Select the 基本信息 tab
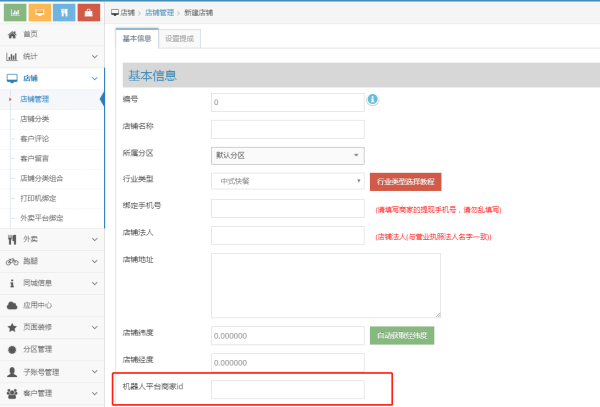This screenshot has height=407, width=600. (x=135, y=39)
